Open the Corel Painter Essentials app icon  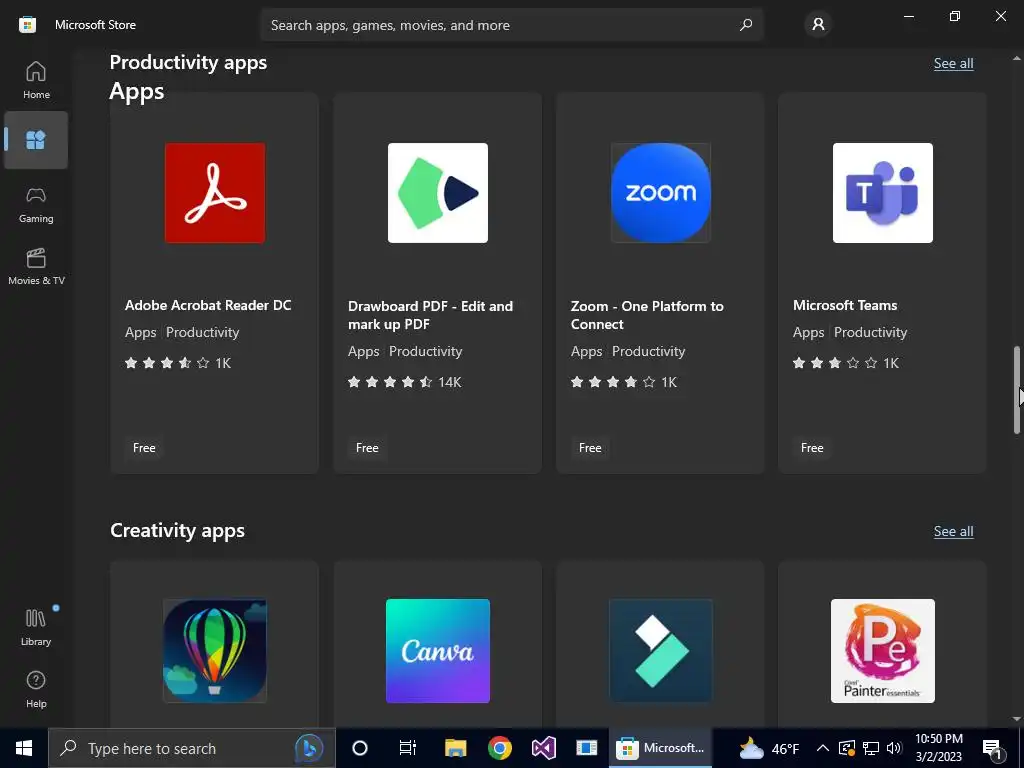tap(883, 650)
